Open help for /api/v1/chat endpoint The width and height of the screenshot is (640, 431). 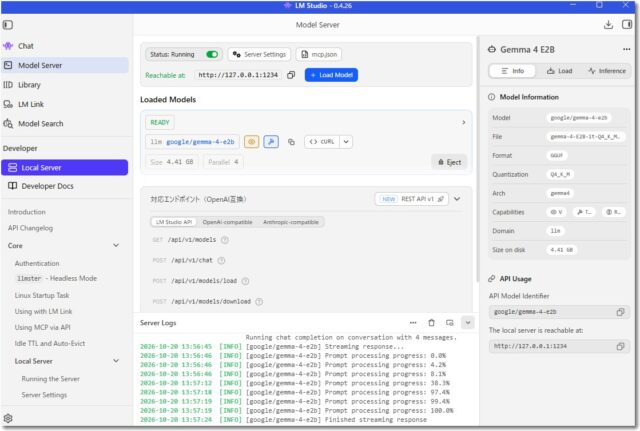221,260
